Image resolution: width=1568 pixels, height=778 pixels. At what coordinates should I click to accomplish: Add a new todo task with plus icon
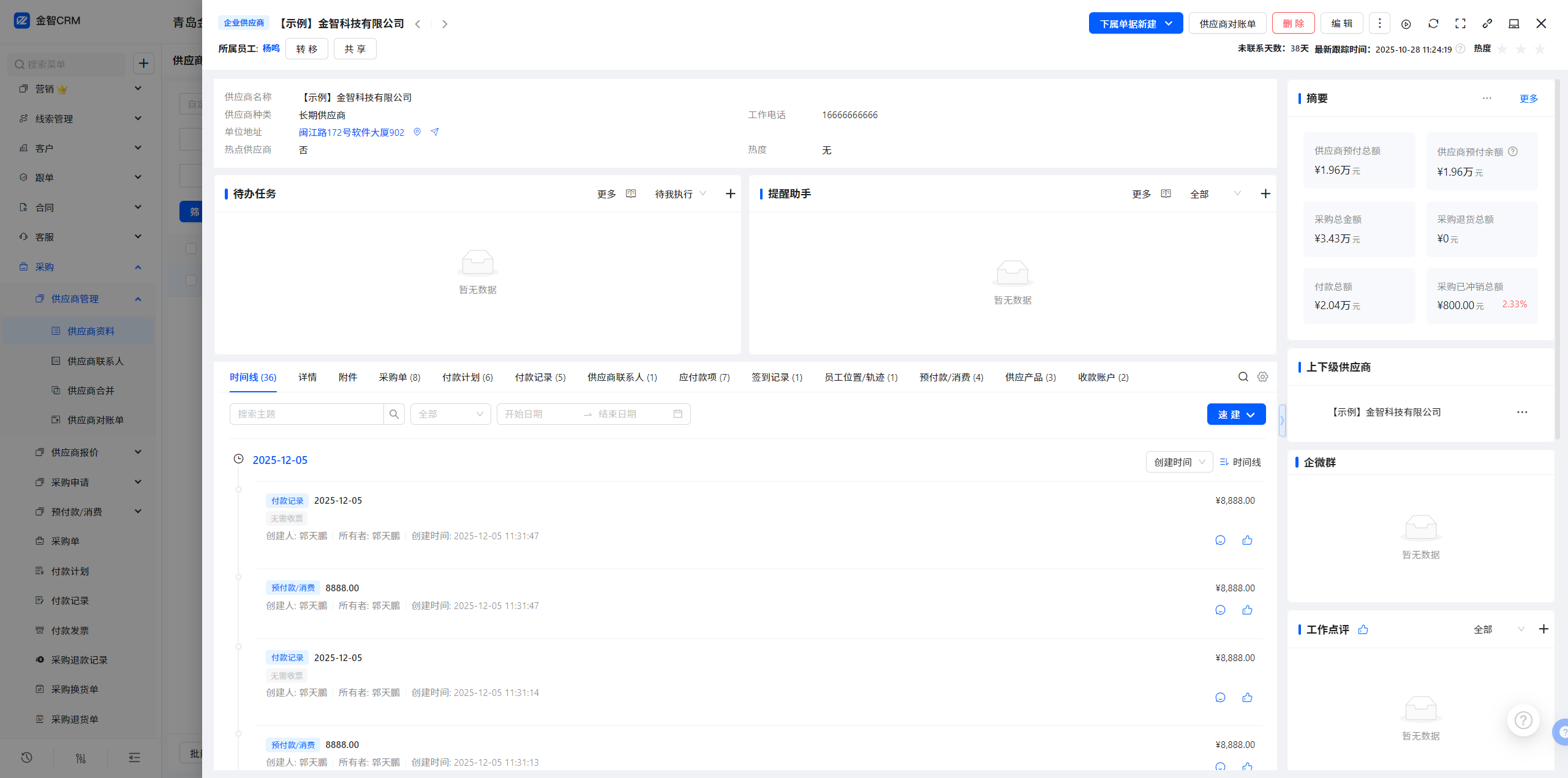(730, 194)
